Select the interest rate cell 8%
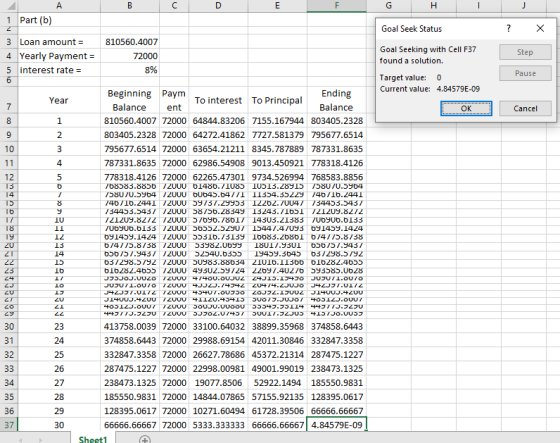 [130, 70]
